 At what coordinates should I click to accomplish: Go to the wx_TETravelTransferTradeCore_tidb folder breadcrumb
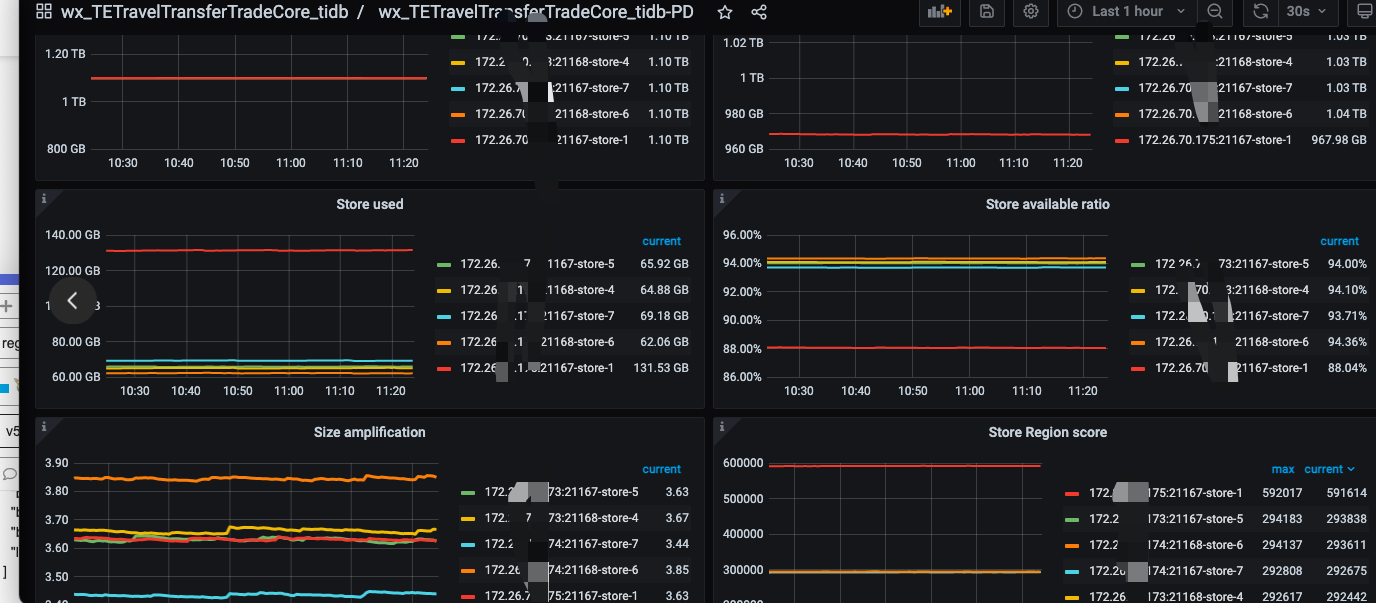[204, 12]
